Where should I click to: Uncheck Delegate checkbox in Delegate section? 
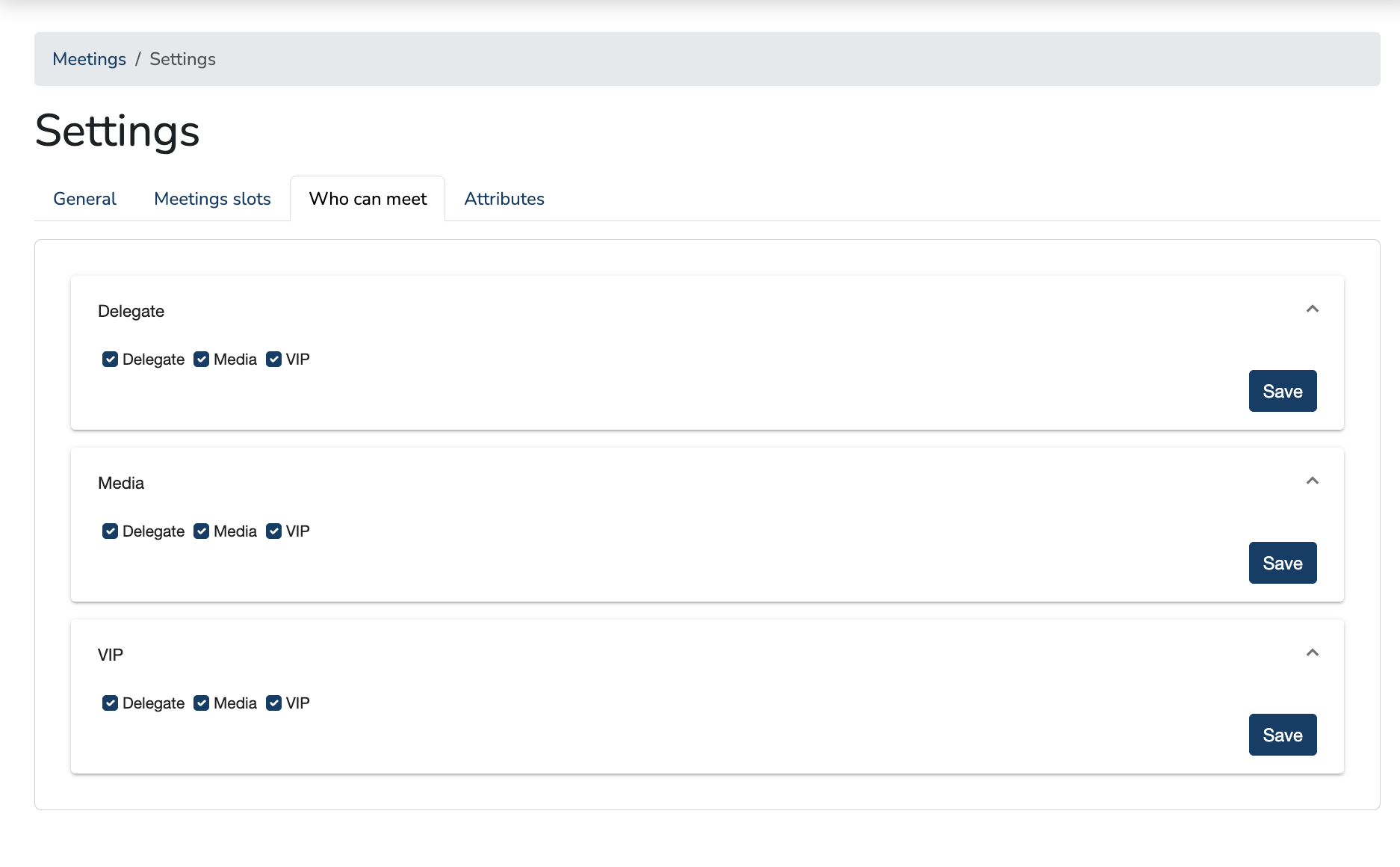point(110,360)
